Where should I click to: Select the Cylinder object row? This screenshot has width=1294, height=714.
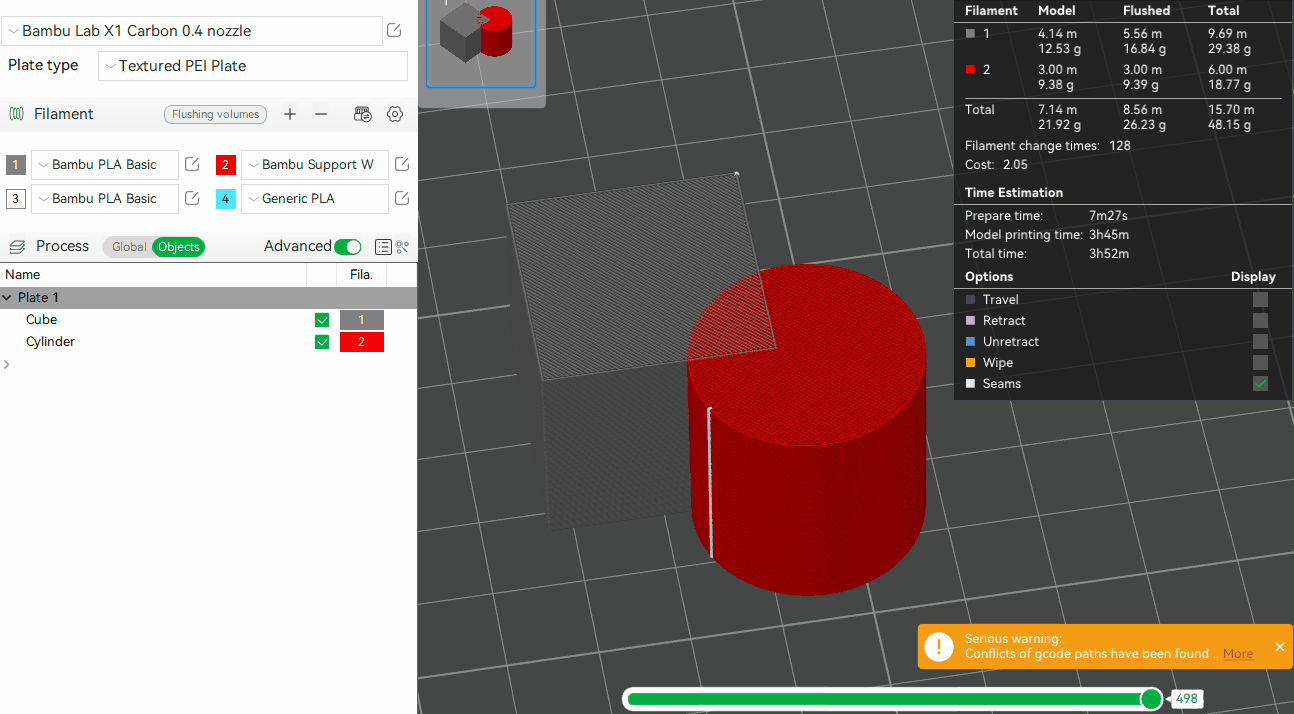click(208, 342)
